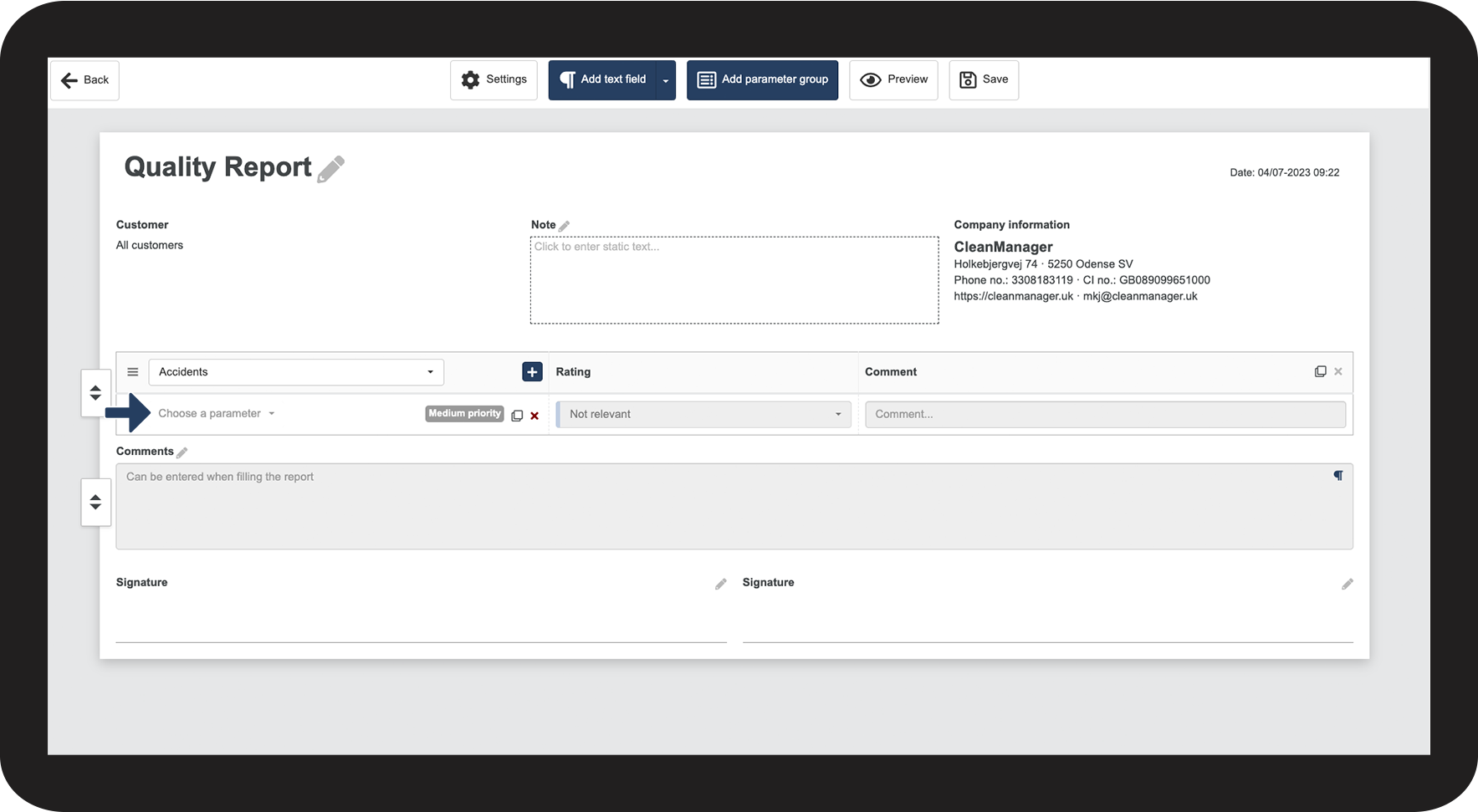Move the Comments section with up-down arrows

(x=95, y=502)
